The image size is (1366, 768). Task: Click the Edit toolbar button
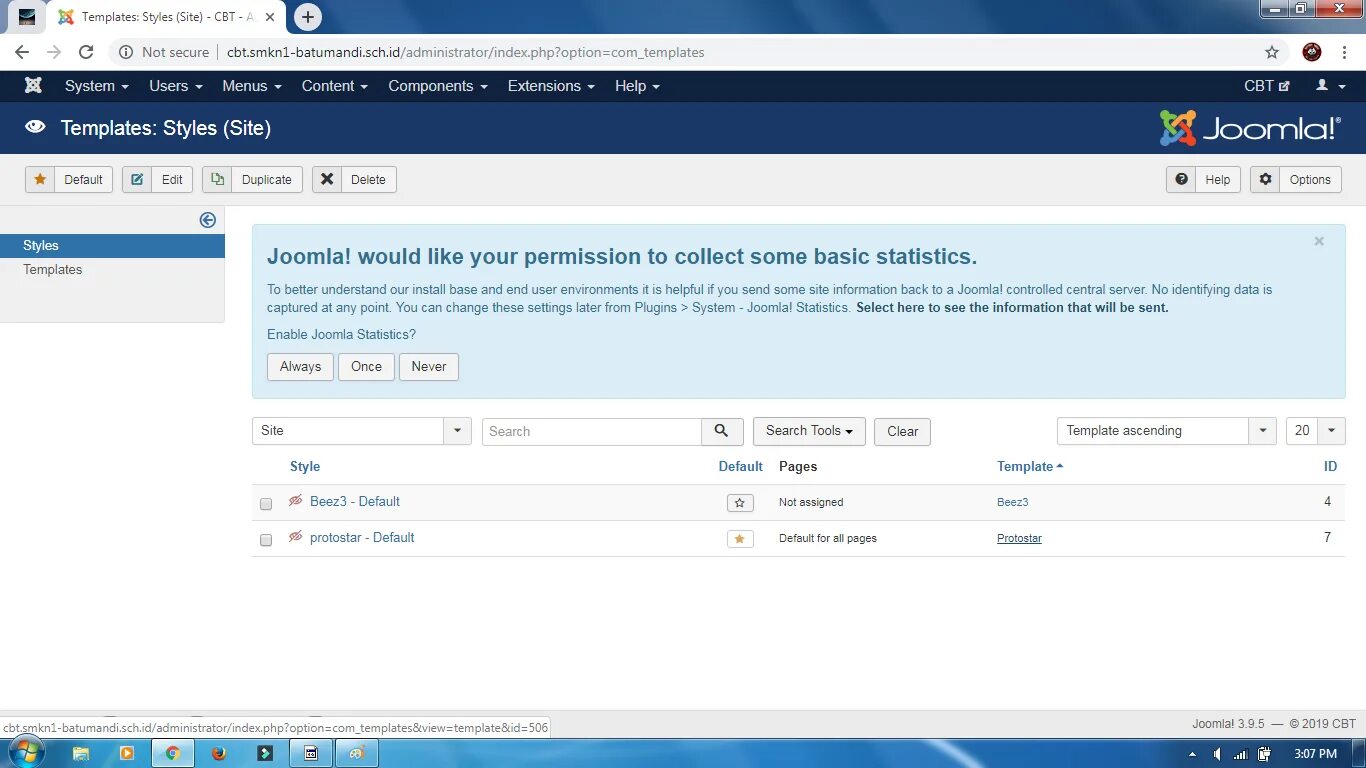(x=158, y=180)
